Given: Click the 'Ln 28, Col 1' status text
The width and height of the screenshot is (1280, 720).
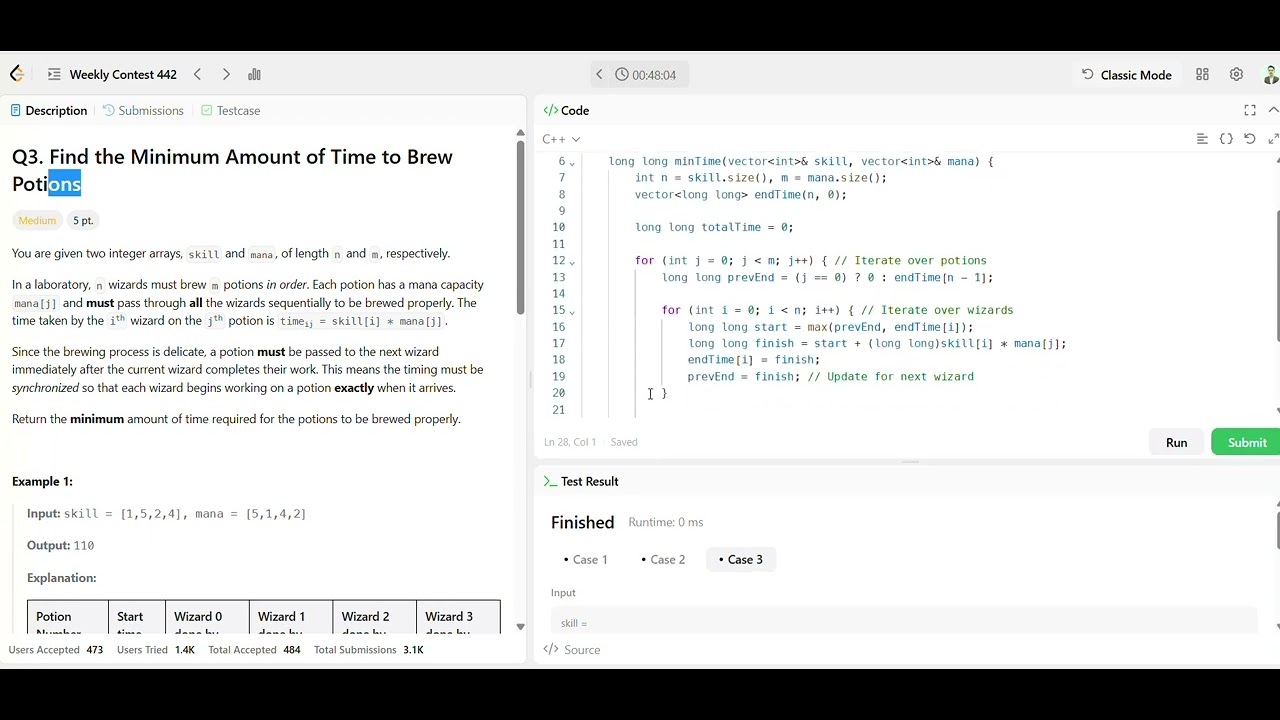Looking at the screenshot, I should [570, 442].
